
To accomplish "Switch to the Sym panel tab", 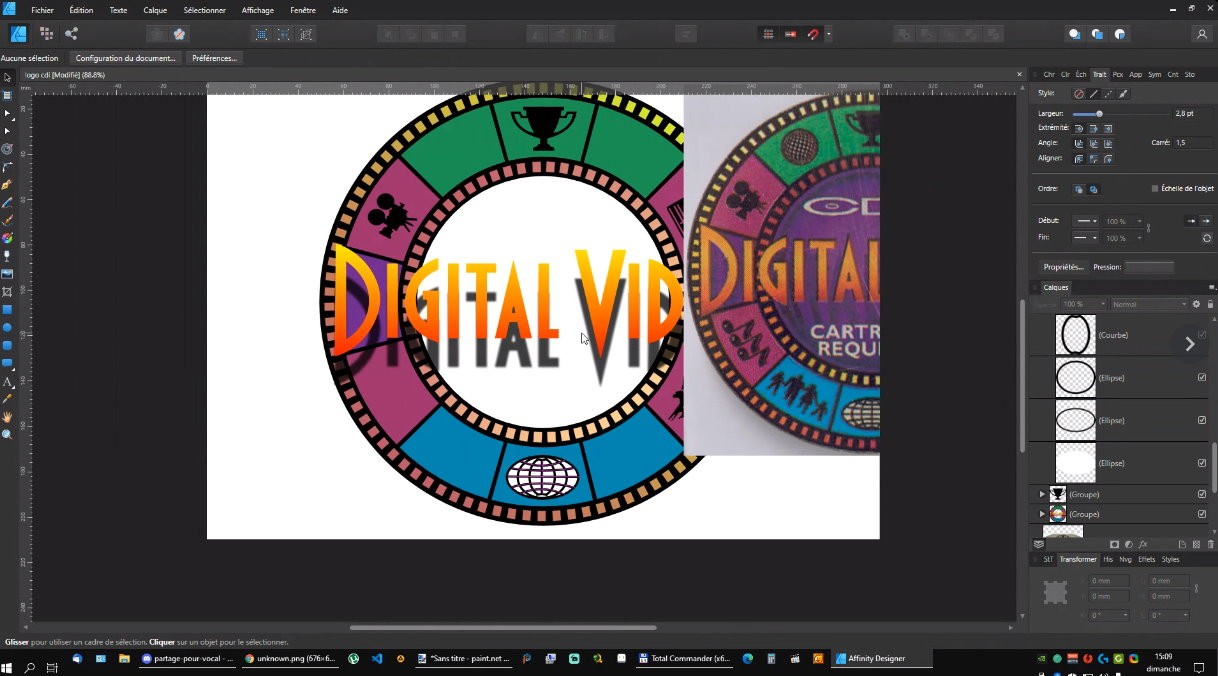I will [1154, 74].
